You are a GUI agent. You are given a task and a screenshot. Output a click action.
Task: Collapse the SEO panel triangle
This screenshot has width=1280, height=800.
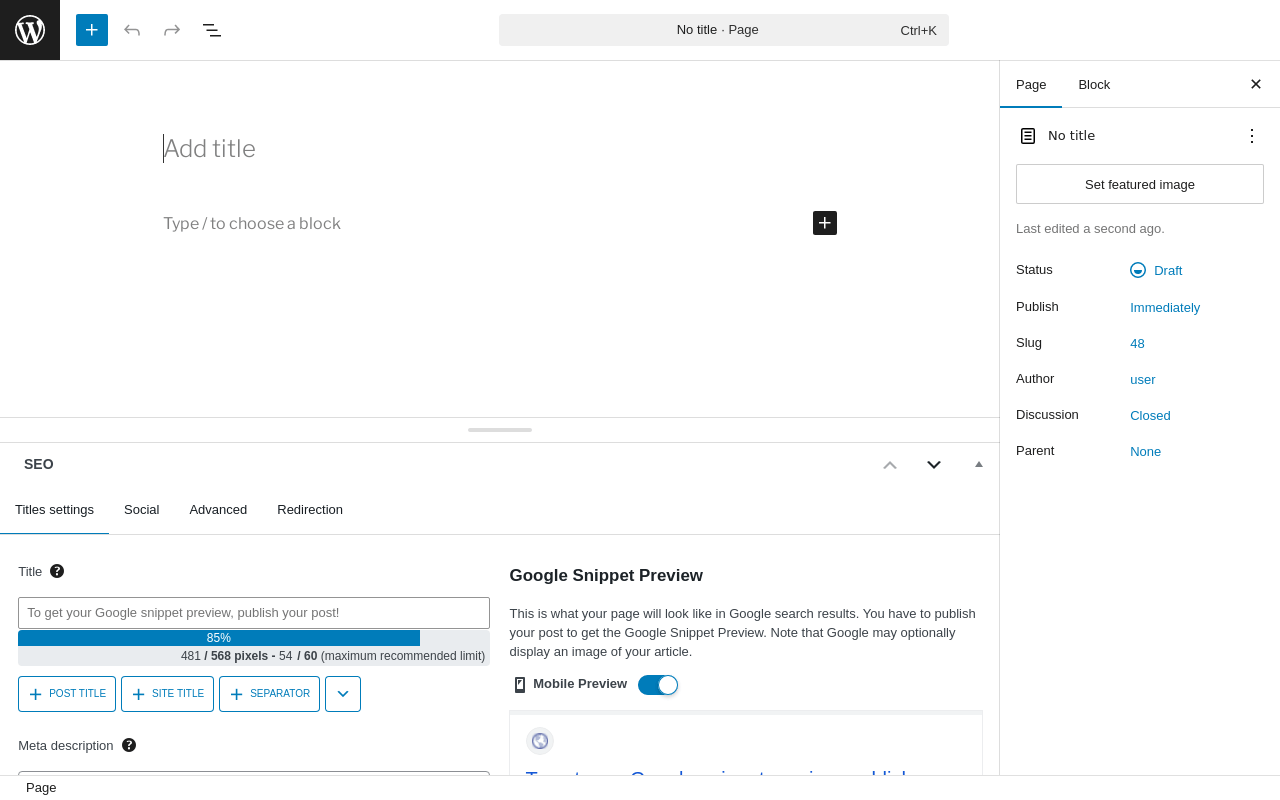979,464
